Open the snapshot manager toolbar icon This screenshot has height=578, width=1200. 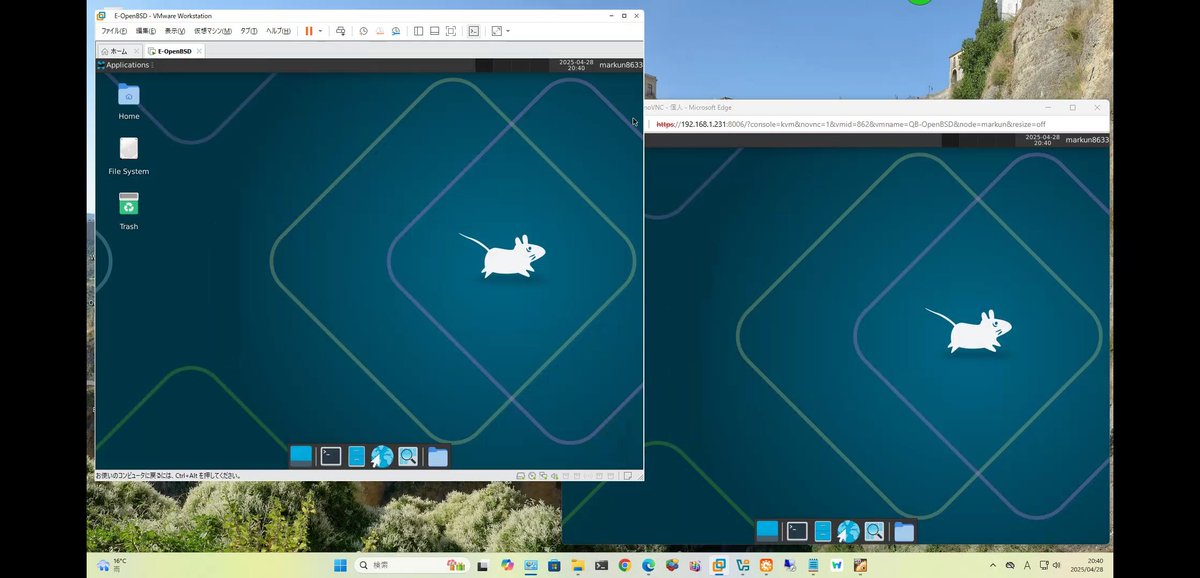396,31
